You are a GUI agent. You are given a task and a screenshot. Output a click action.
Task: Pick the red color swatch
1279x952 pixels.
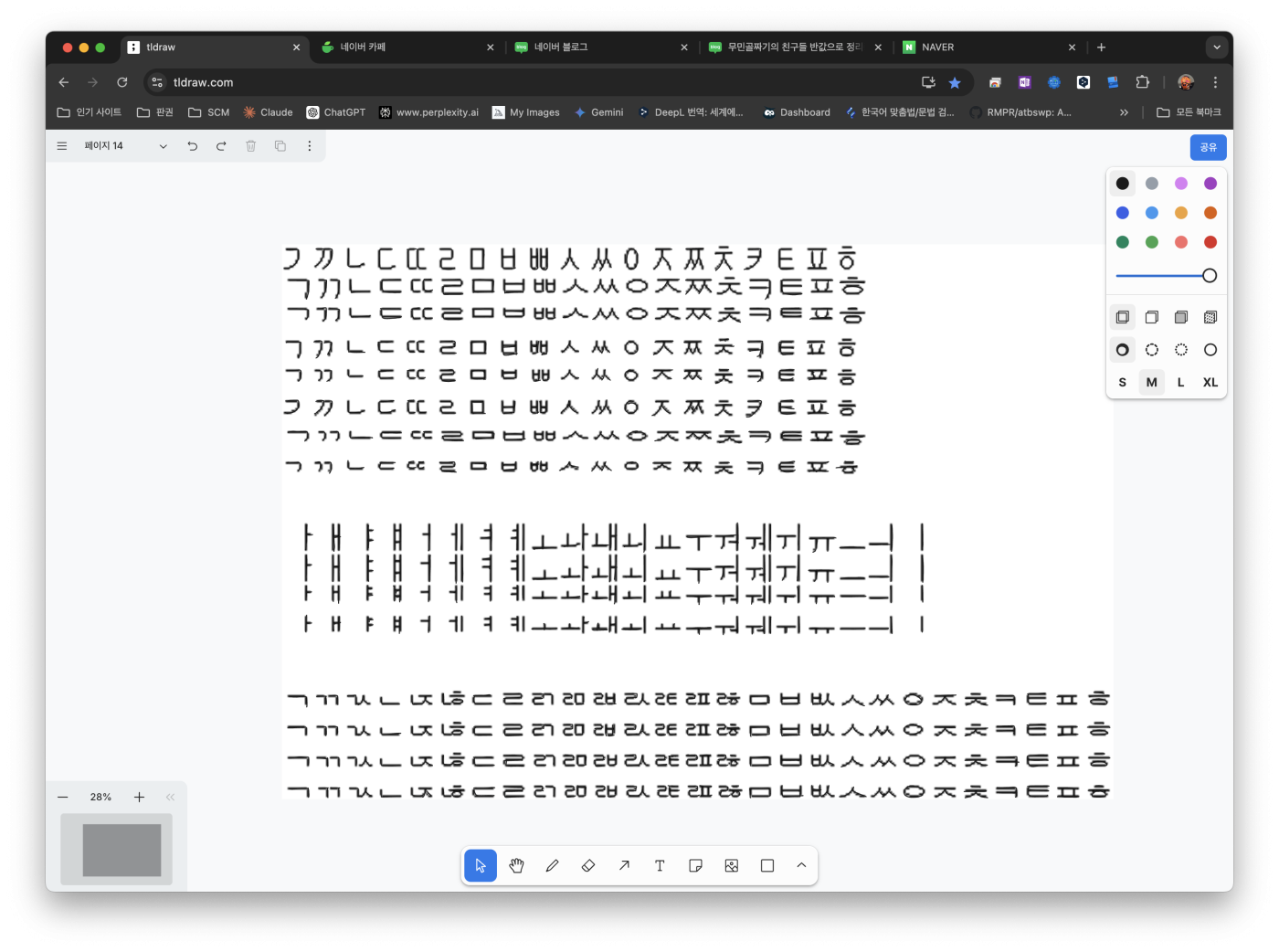(1210, 242)
